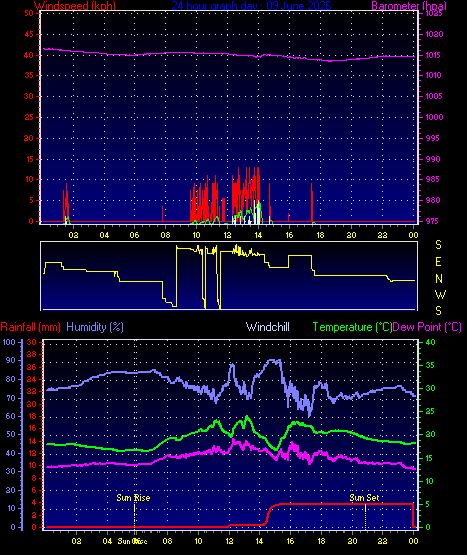The image size is (467, 555).
Task: Click the N wind direction label
Action: point(439,279)
